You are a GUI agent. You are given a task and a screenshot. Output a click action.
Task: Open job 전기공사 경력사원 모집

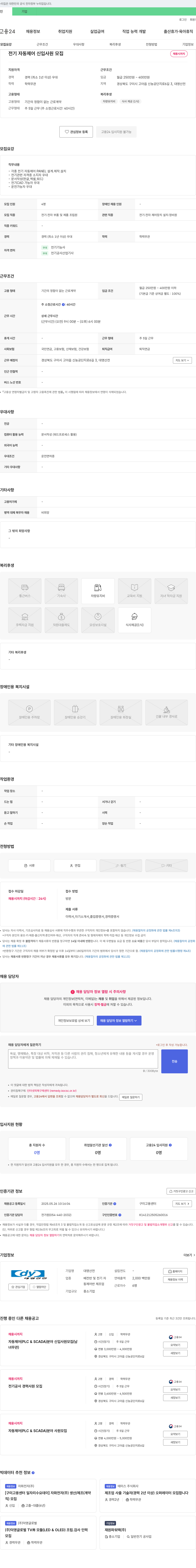tap(26, 1386)
